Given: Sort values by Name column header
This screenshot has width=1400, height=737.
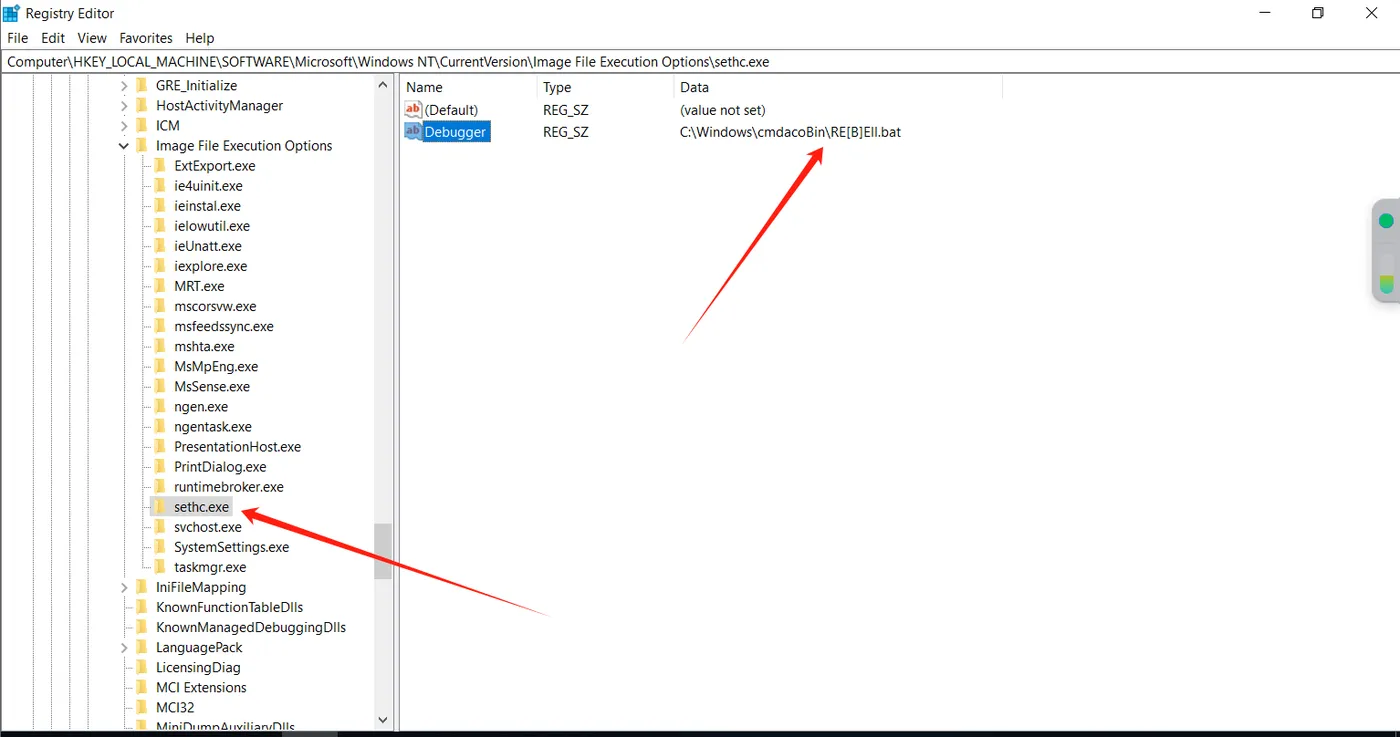Looking at the screenshot, I should 468,87.
